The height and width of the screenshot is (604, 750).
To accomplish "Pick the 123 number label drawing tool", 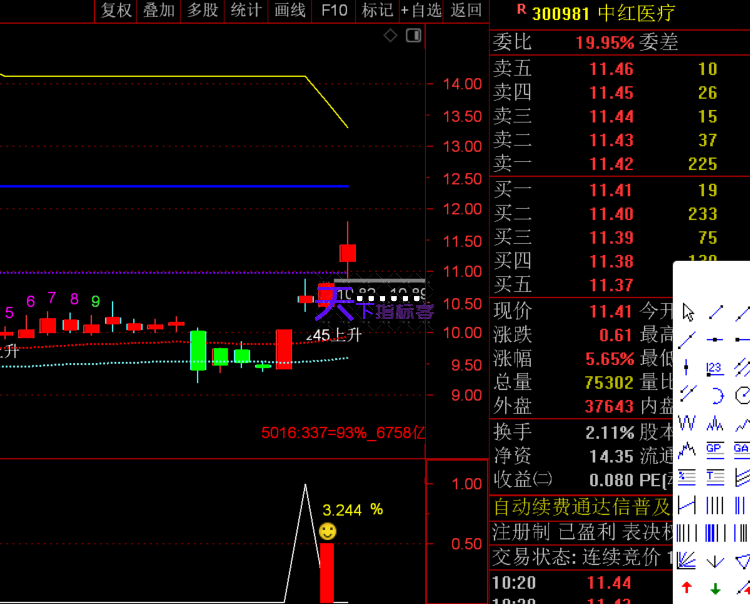I will point(715,368).
